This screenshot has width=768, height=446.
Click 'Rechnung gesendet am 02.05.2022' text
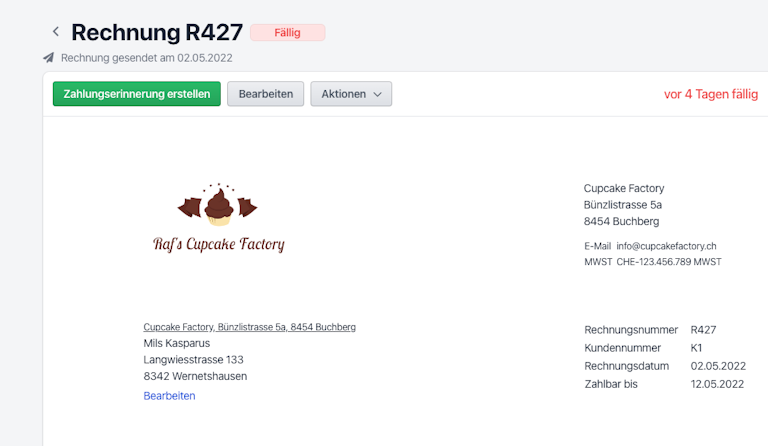point(146,58)
